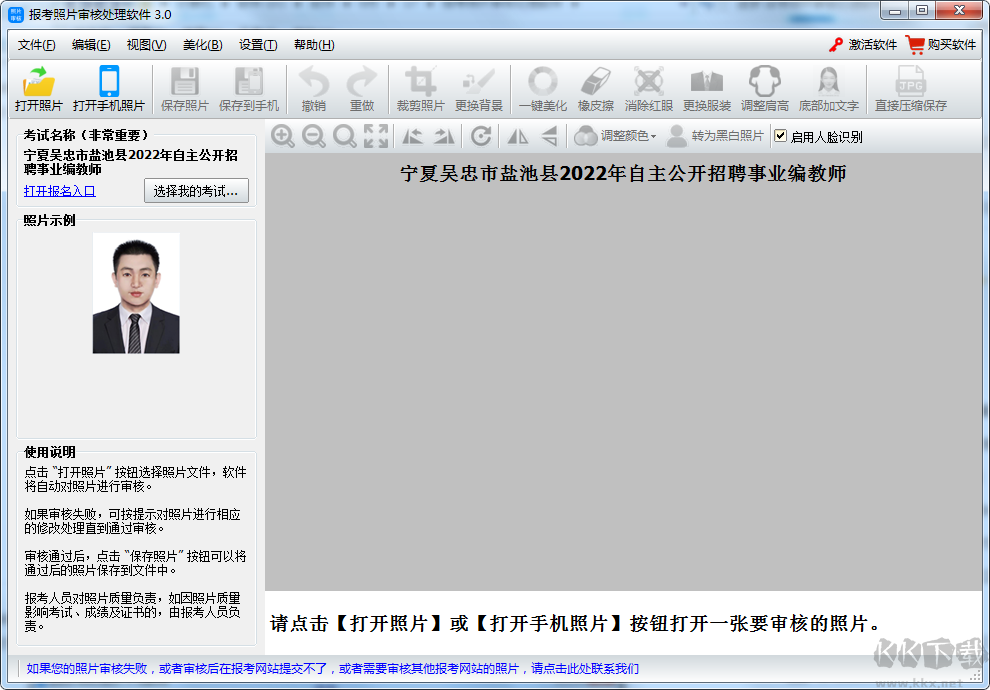
Task: Open the 美化 menu
Action: (202, 45)
